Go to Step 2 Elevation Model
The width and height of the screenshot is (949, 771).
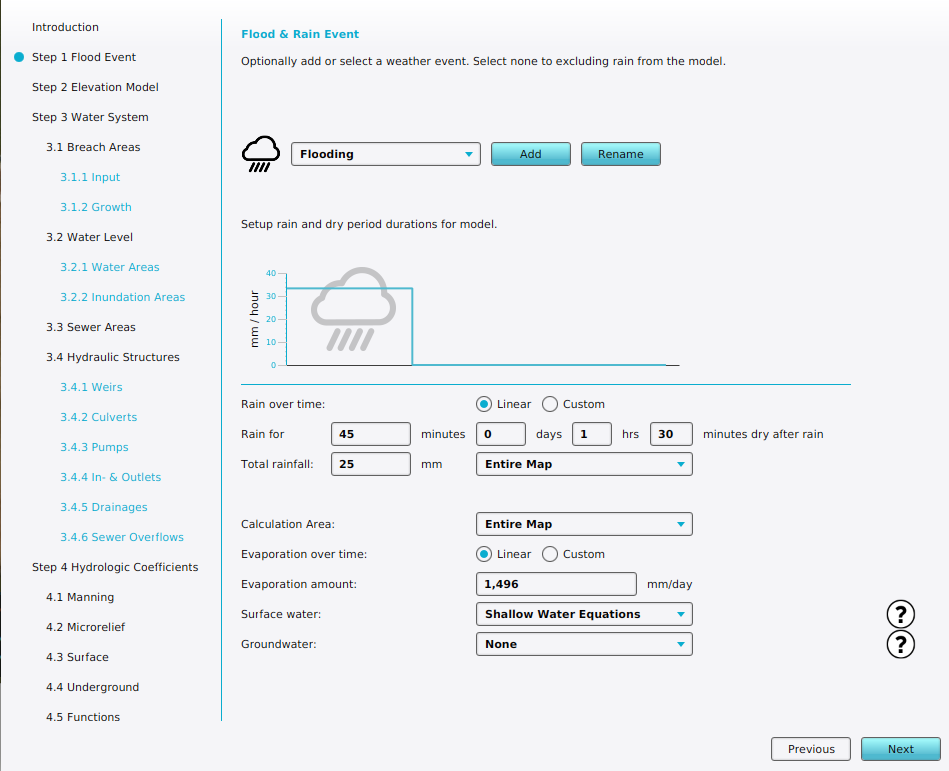[x=95, y=87]
